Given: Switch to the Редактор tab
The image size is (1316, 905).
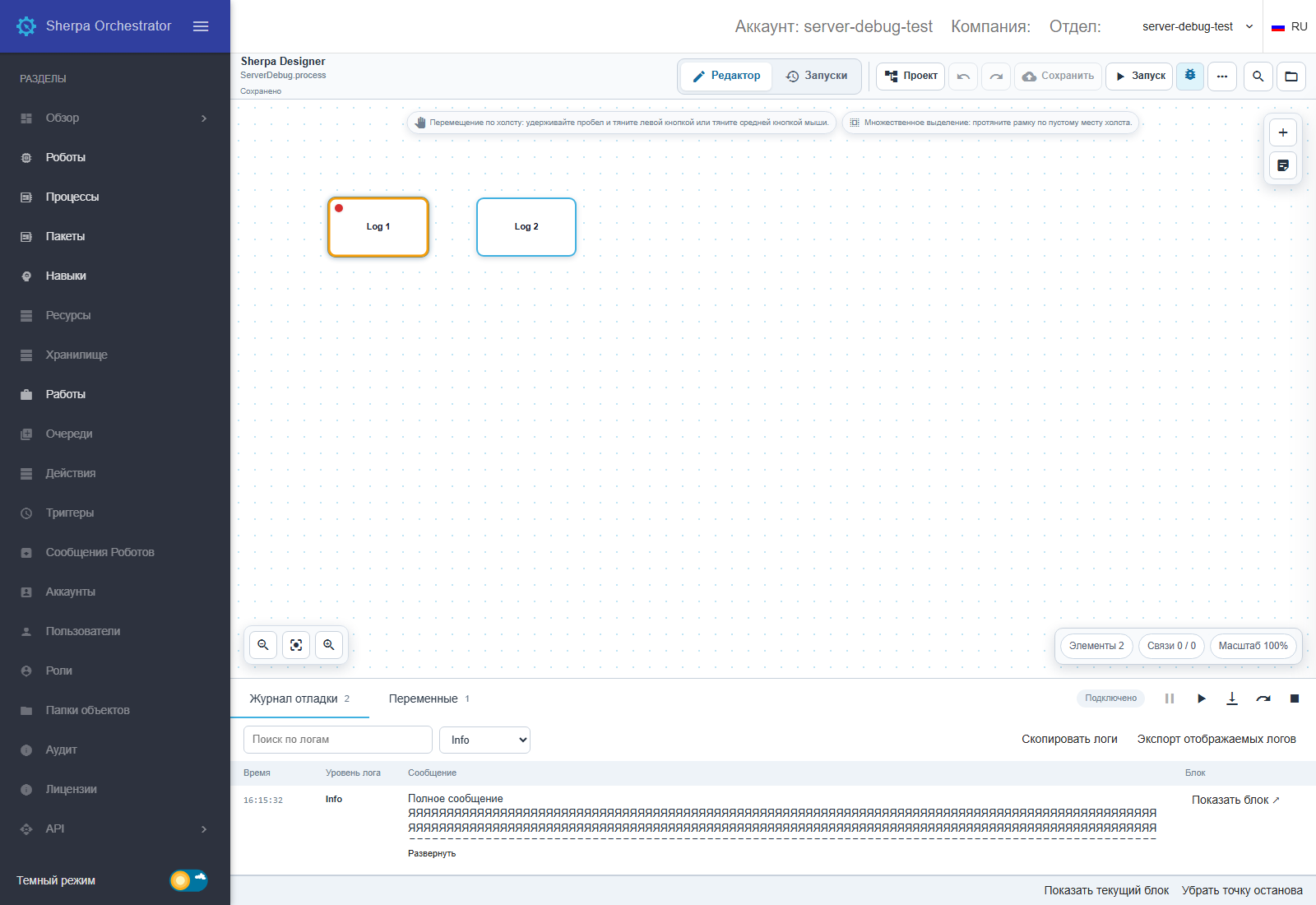Looking at the screenshot, I should [x=726, y=76].
